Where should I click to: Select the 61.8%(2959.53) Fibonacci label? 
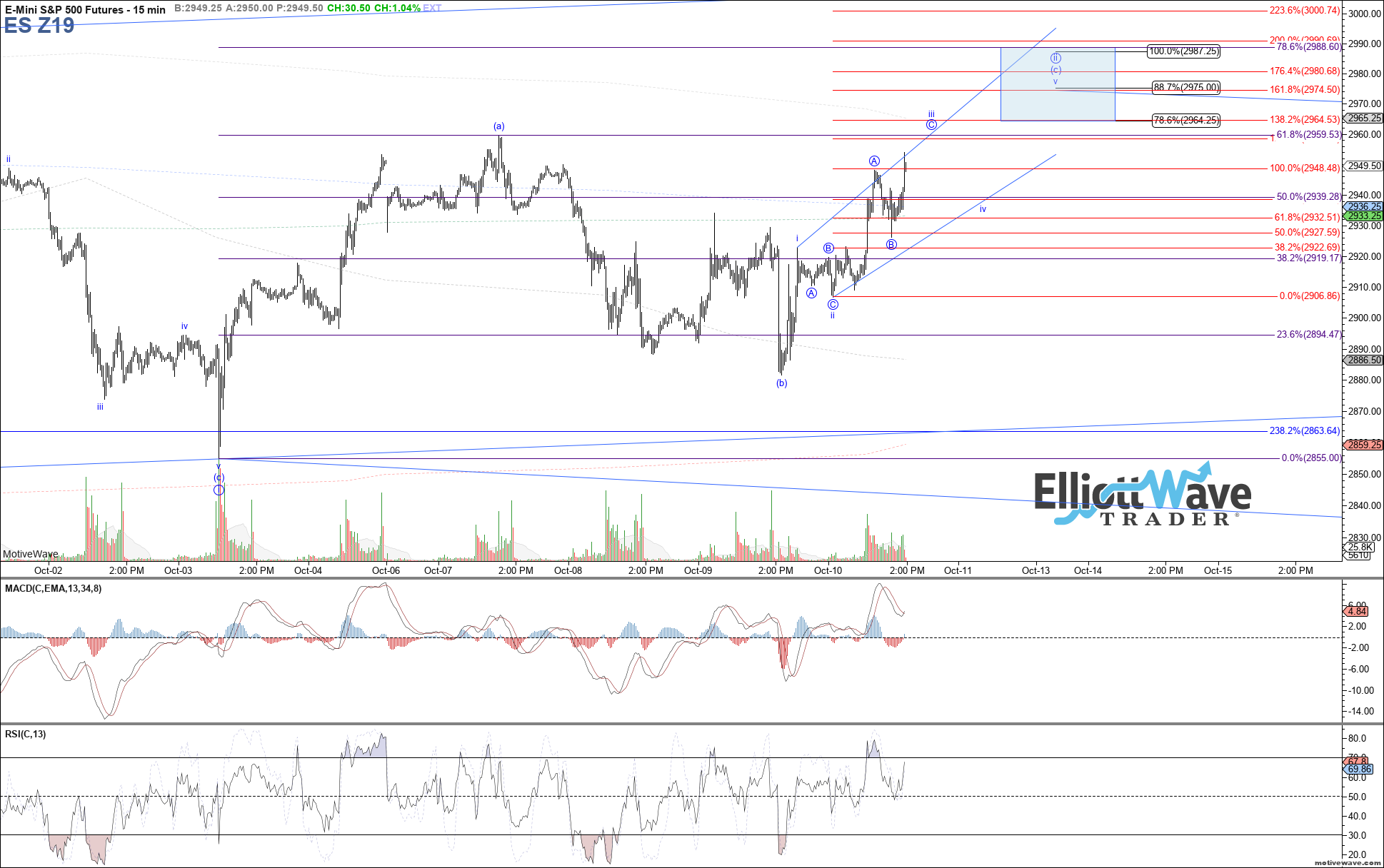tap(1309, 134)
